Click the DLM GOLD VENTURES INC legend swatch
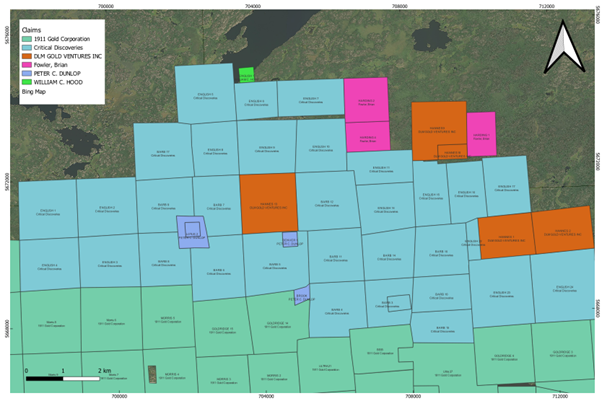 [27, 54]
